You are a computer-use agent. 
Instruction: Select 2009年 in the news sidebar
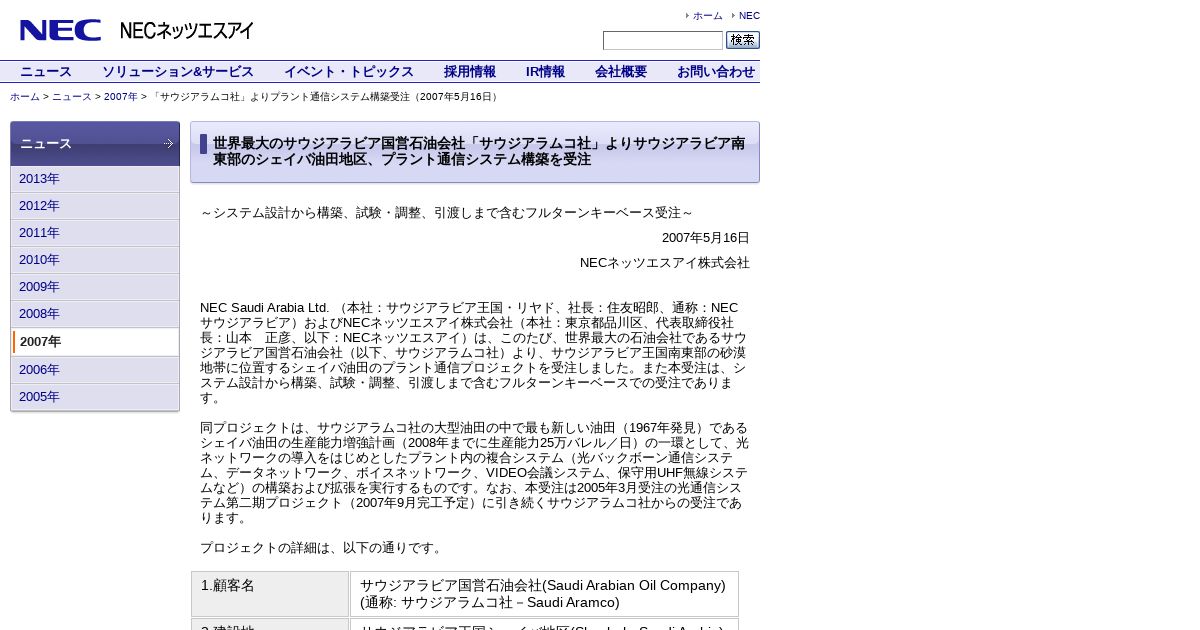[95, 287]
